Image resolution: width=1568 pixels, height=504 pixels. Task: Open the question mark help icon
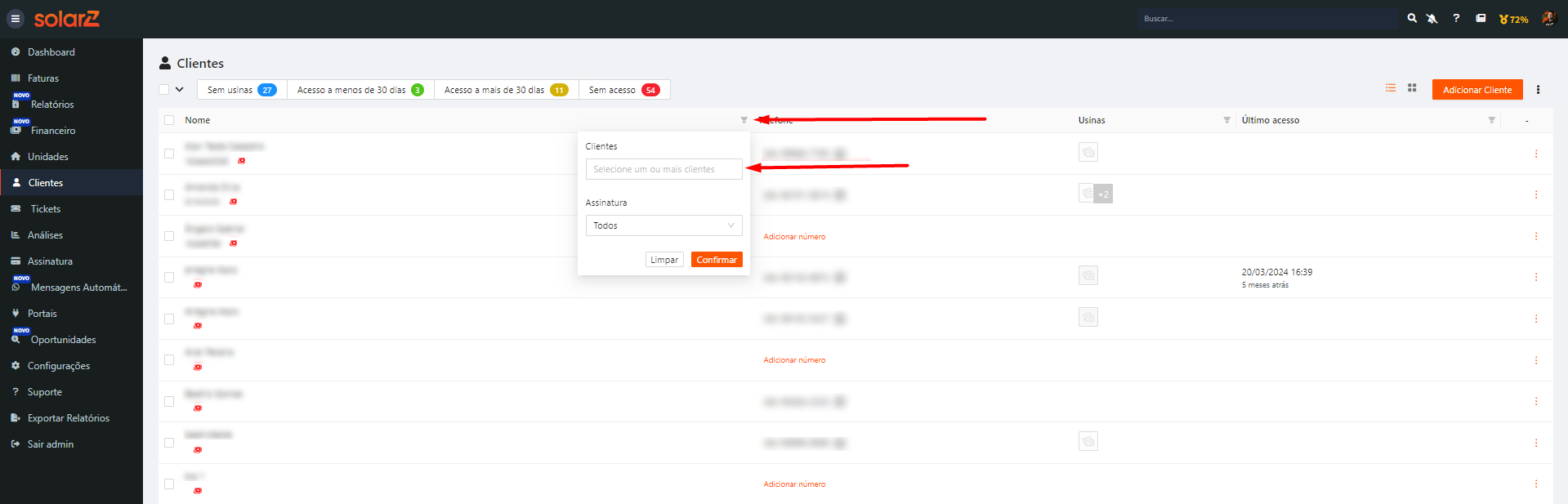[x=1456, y=18]
